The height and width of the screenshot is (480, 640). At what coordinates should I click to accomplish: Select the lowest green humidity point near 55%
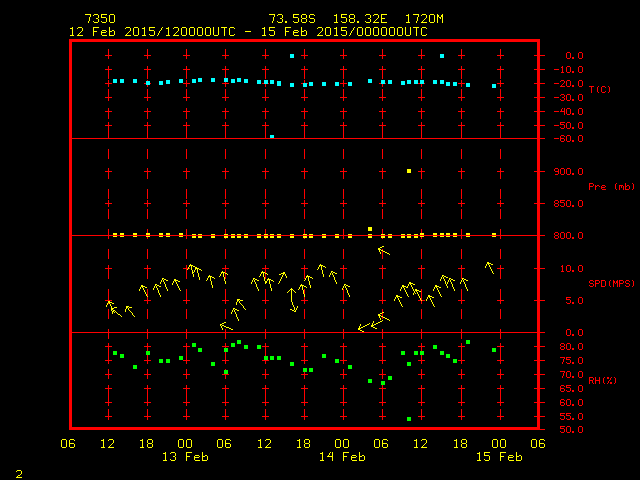pos(409,419)
